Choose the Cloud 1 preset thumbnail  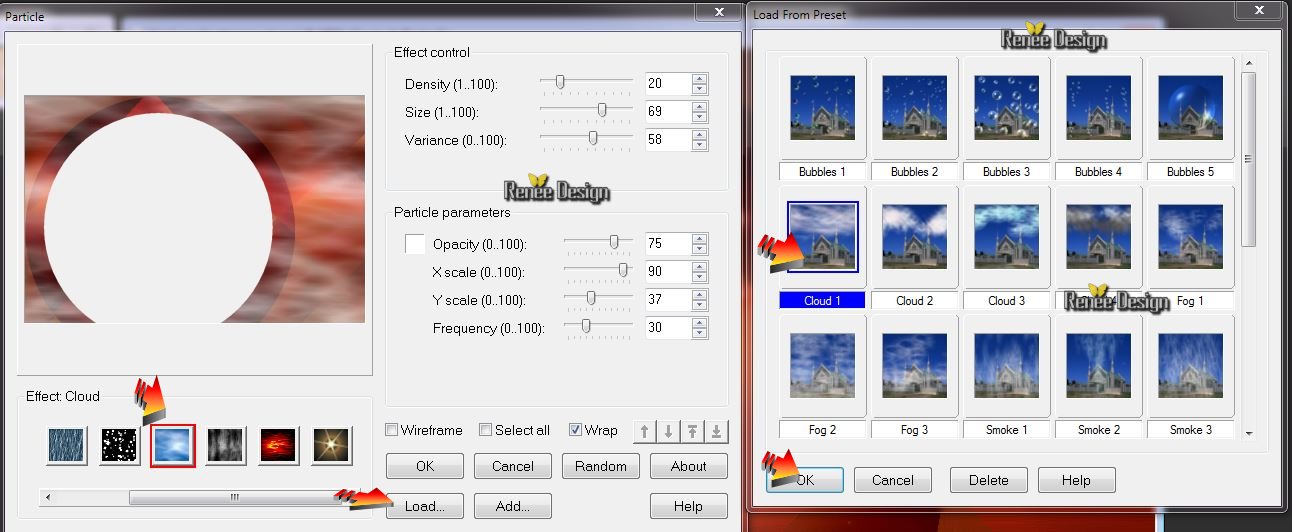tap(822, 237)
